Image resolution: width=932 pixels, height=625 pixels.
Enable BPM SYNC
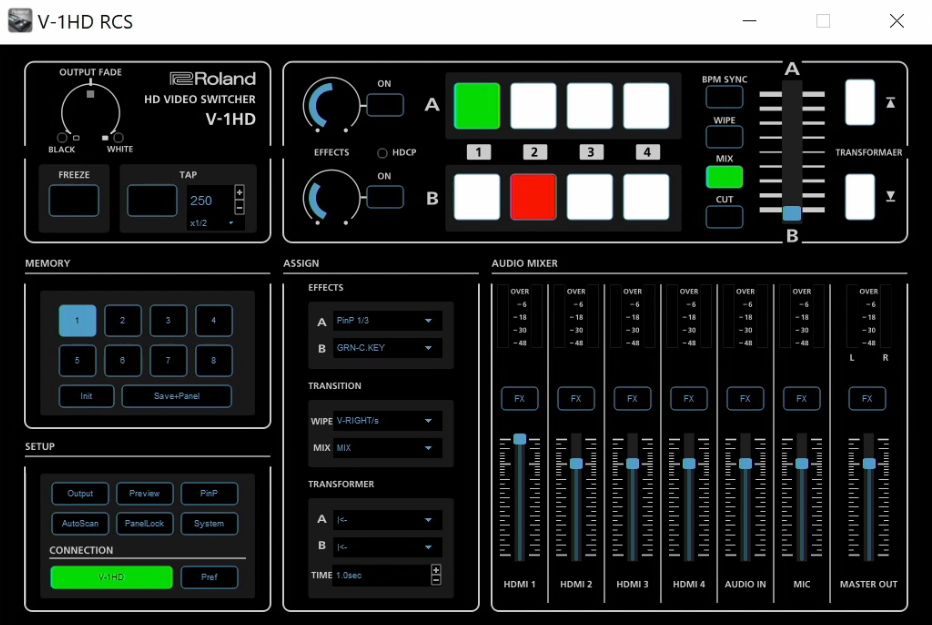click(724, 97)
